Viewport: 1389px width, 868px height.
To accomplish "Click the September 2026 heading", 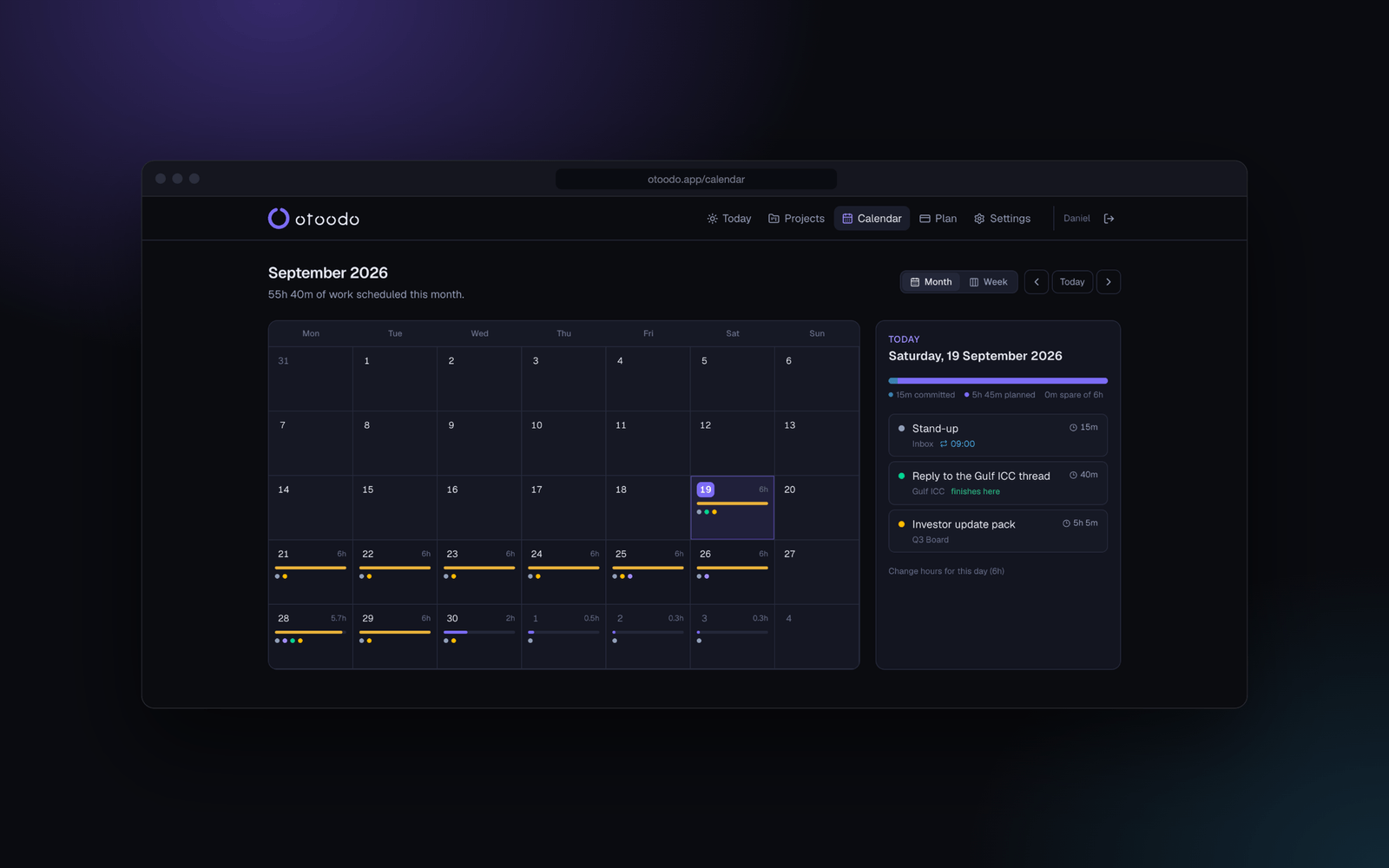I will (x=327, y=273).
